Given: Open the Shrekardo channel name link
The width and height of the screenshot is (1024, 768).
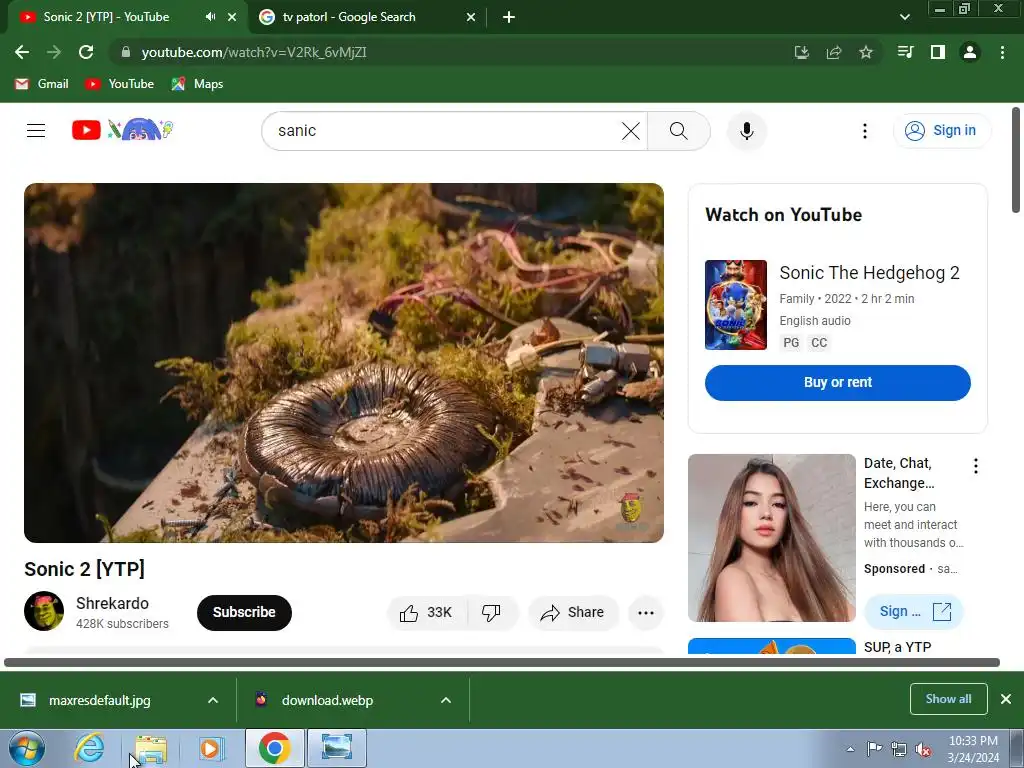Looking at the screenshot, I should click(112, 603).
